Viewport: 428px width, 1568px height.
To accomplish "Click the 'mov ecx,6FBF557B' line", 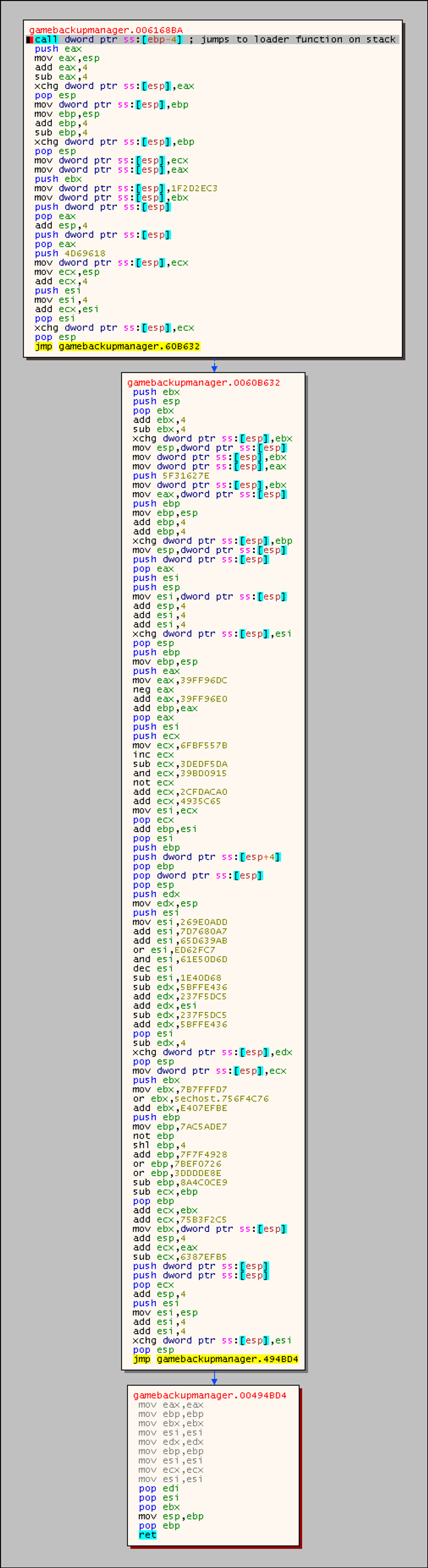I will point(179,745).
